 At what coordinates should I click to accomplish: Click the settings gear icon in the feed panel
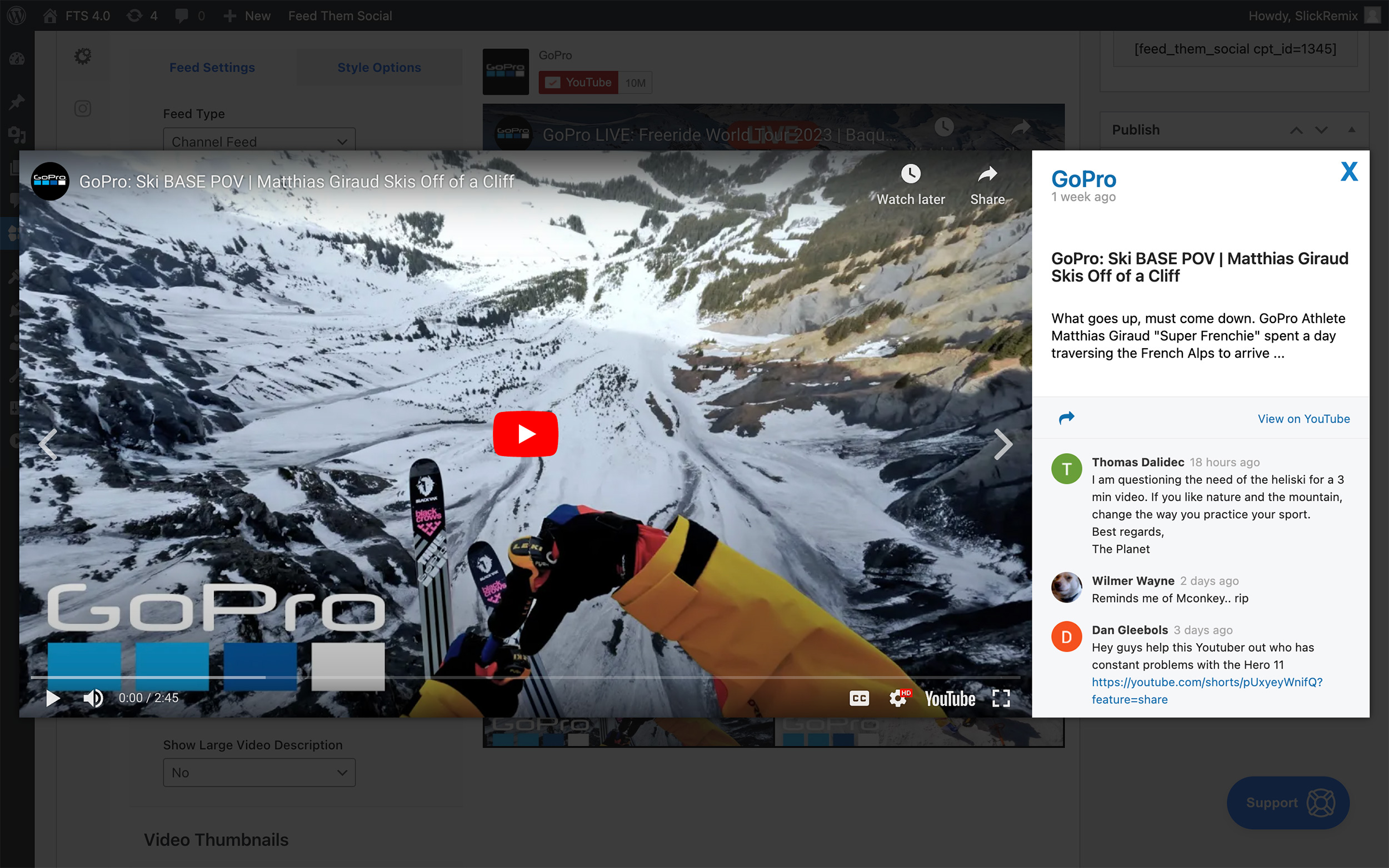pyautogui.click(x=83, y=56)
